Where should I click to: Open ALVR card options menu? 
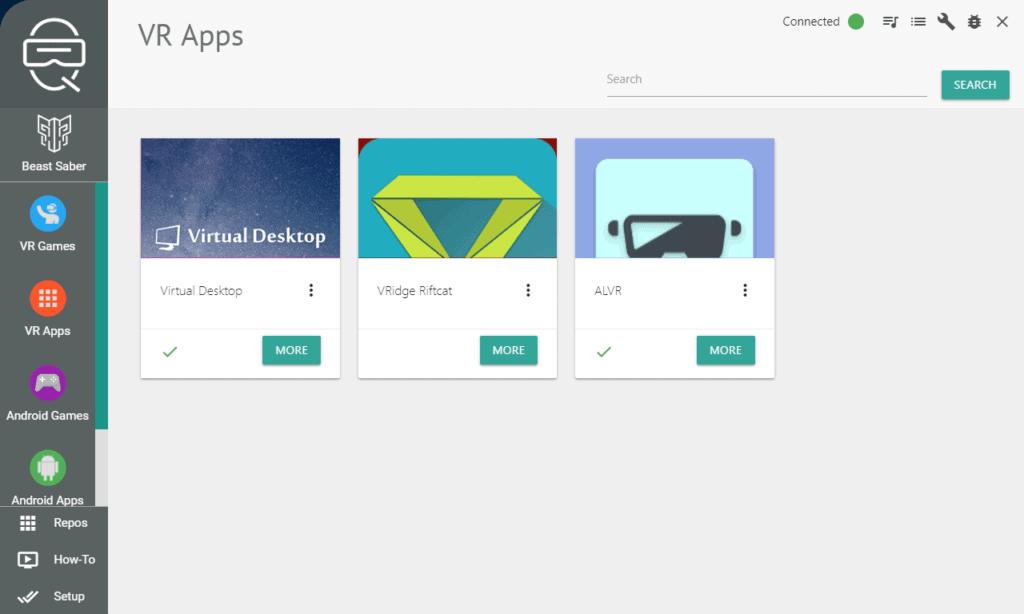tap(744, 290)
